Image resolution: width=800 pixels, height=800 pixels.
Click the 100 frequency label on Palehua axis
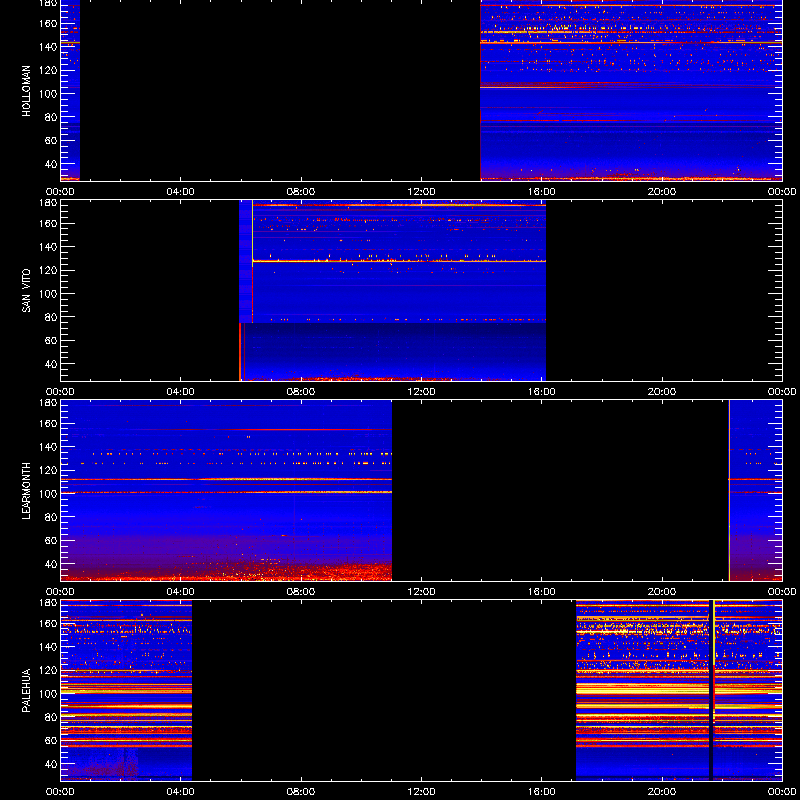coord(49,694)
